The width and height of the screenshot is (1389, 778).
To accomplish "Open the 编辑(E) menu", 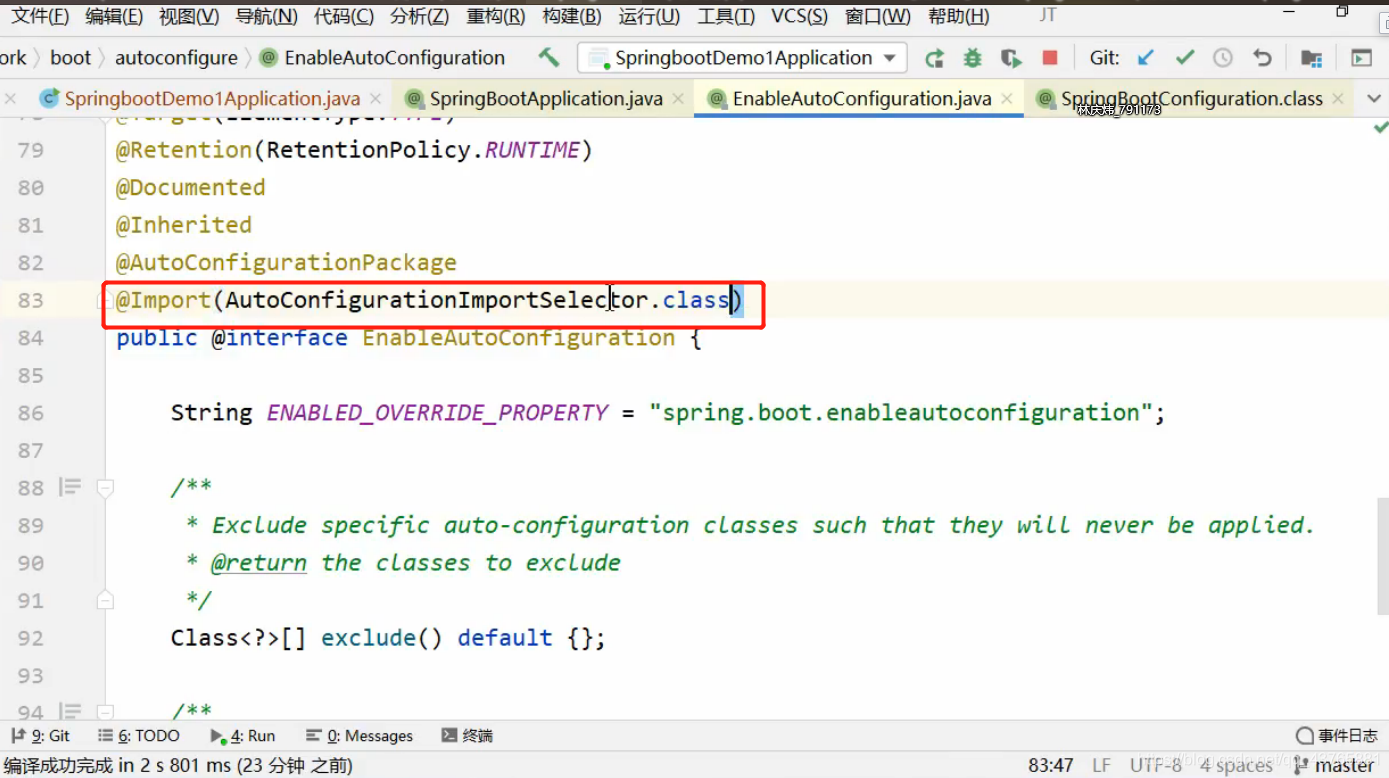I will [x=114, y=16].
